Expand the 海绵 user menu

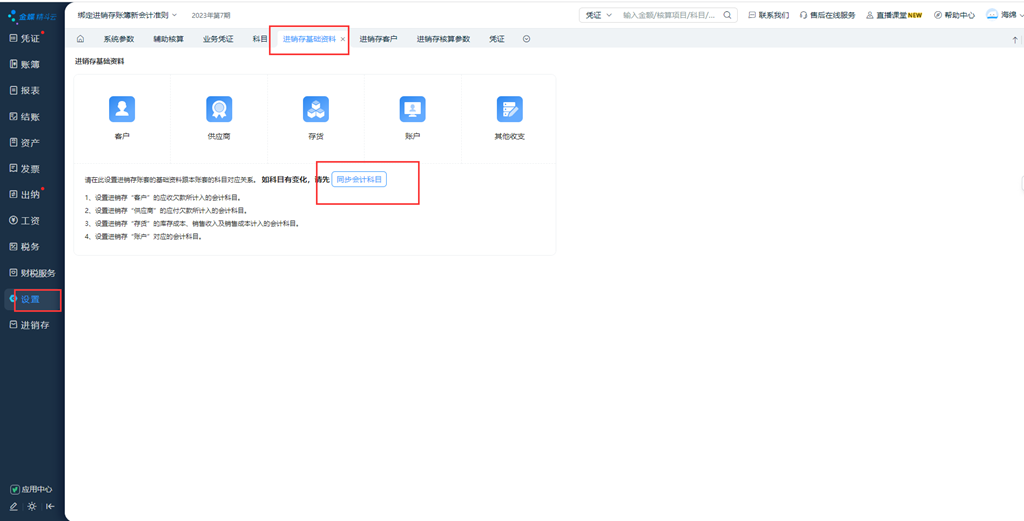(1004, 14)
